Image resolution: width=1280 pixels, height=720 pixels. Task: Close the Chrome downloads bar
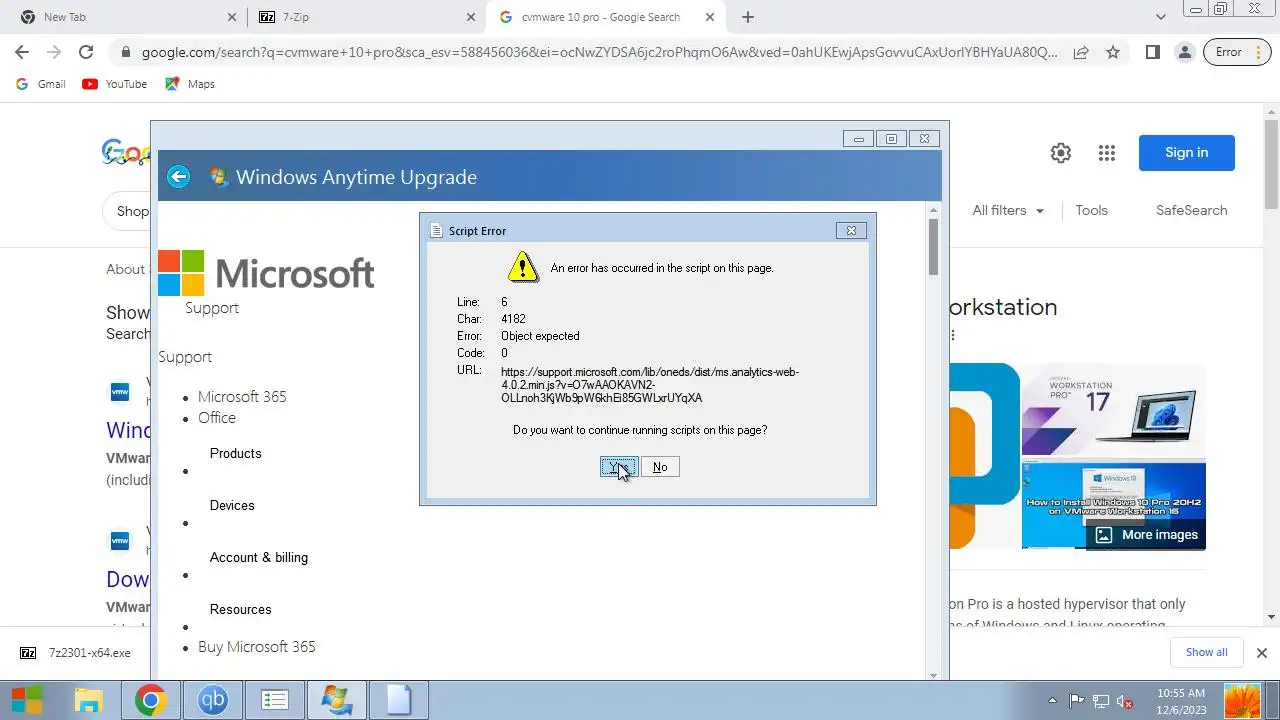point(1261,652)
